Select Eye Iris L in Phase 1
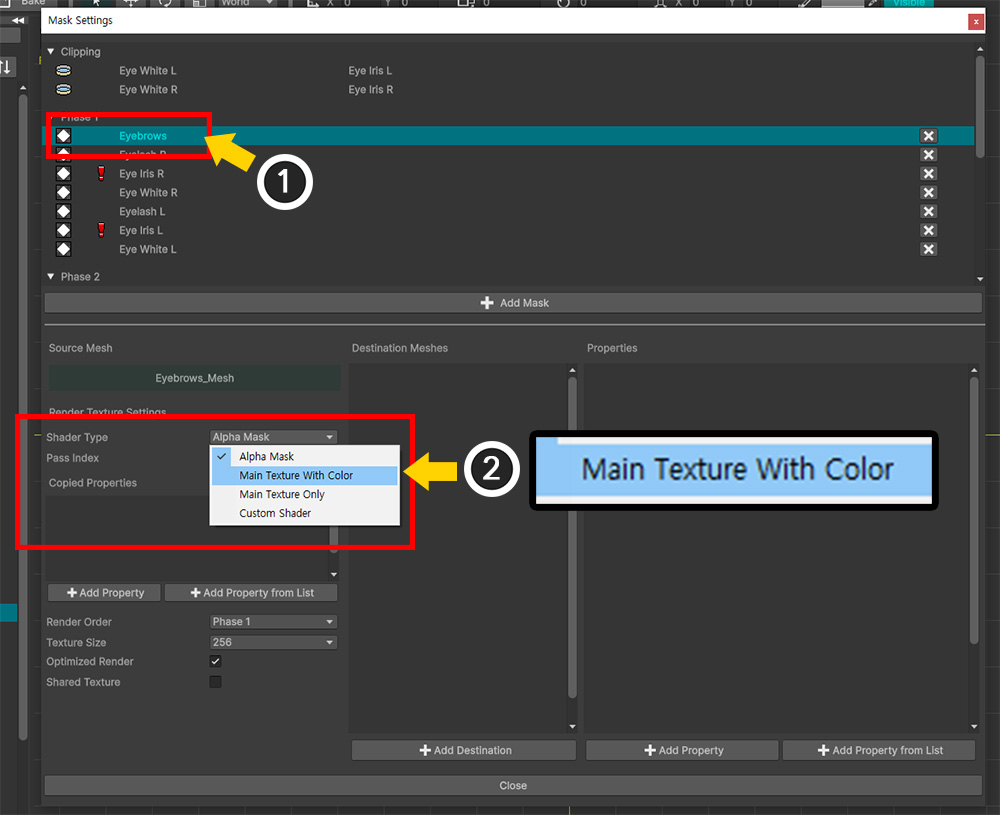Image resolution: width=1000 pixels, height=815 pixels. 141,230
